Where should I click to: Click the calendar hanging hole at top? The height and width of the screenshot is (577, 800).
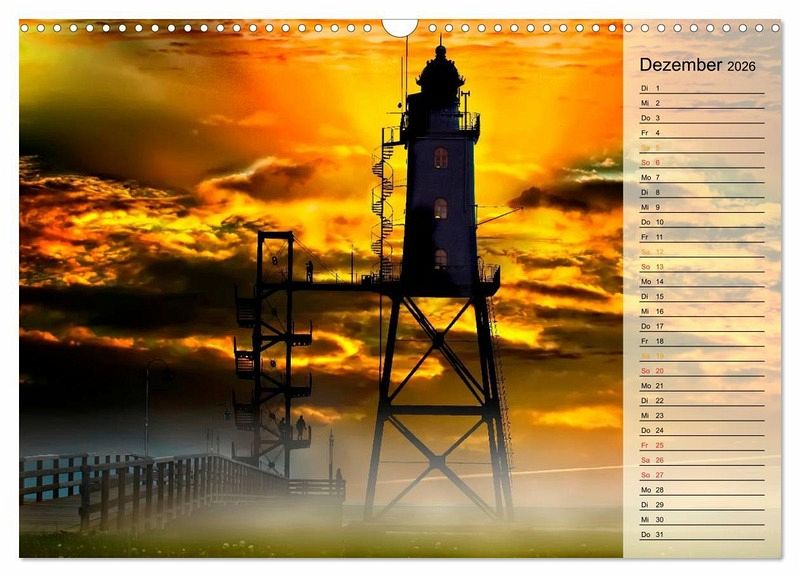click(x=400, y=26)
